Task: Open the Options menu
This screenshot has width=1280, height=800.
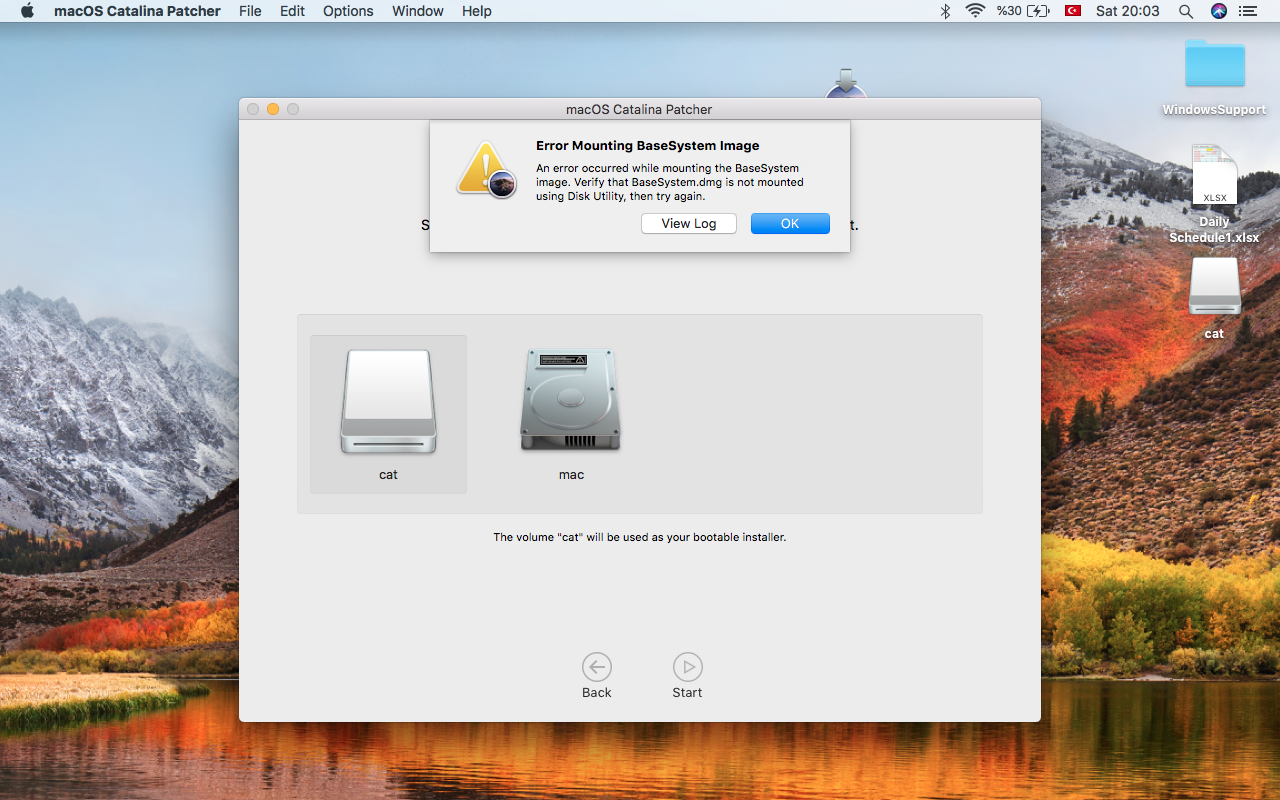Action: pyautogui.click(x=348, y=11)
